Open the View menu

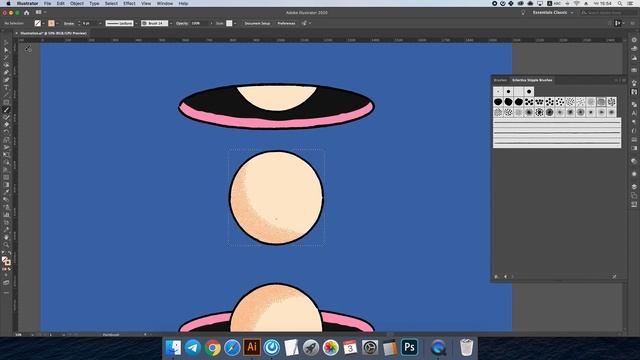(146, 3)
